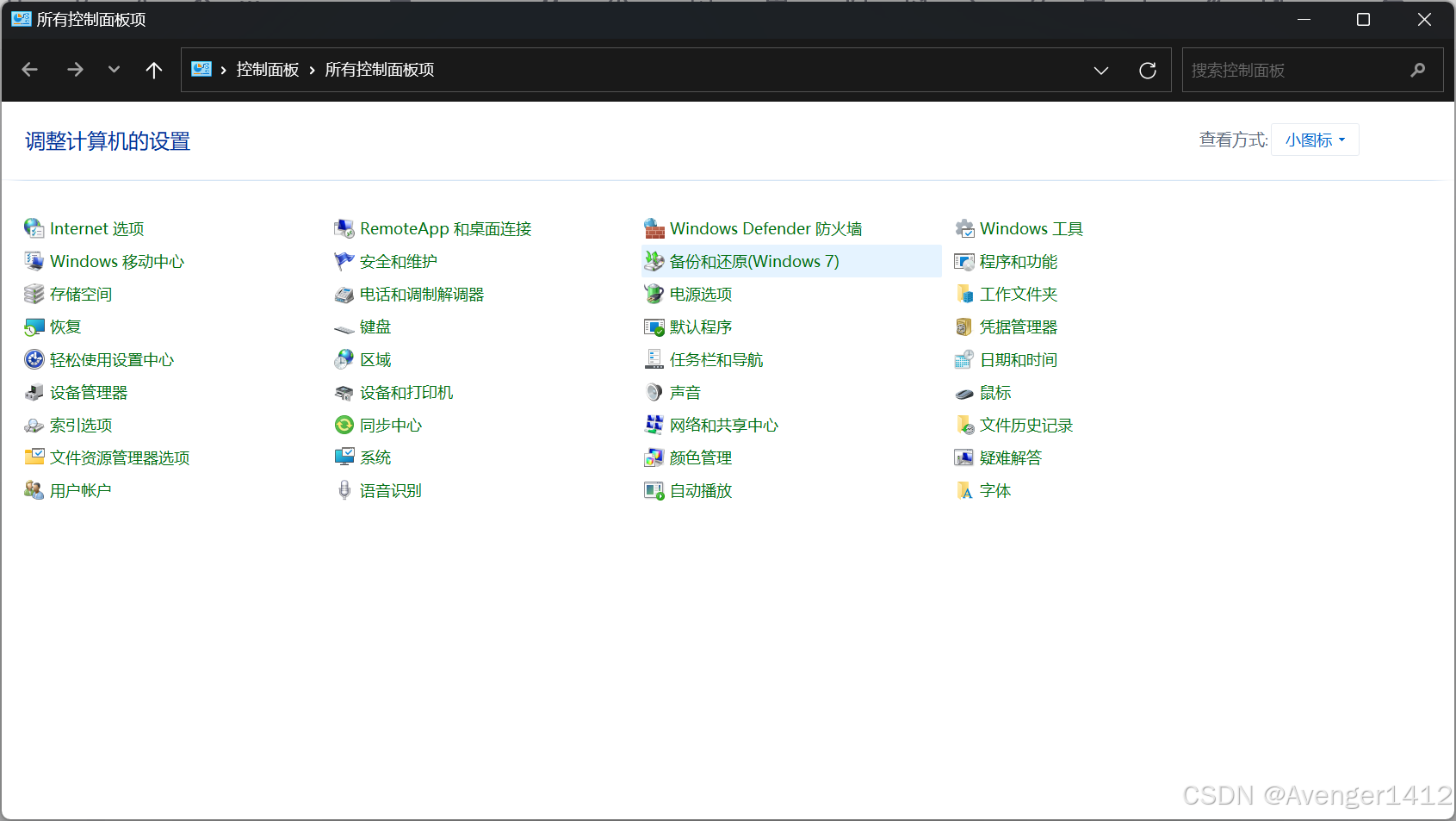Refresh the control panel view
The width and height of the screenshot is (1456, 821).
click(1148, 70)
